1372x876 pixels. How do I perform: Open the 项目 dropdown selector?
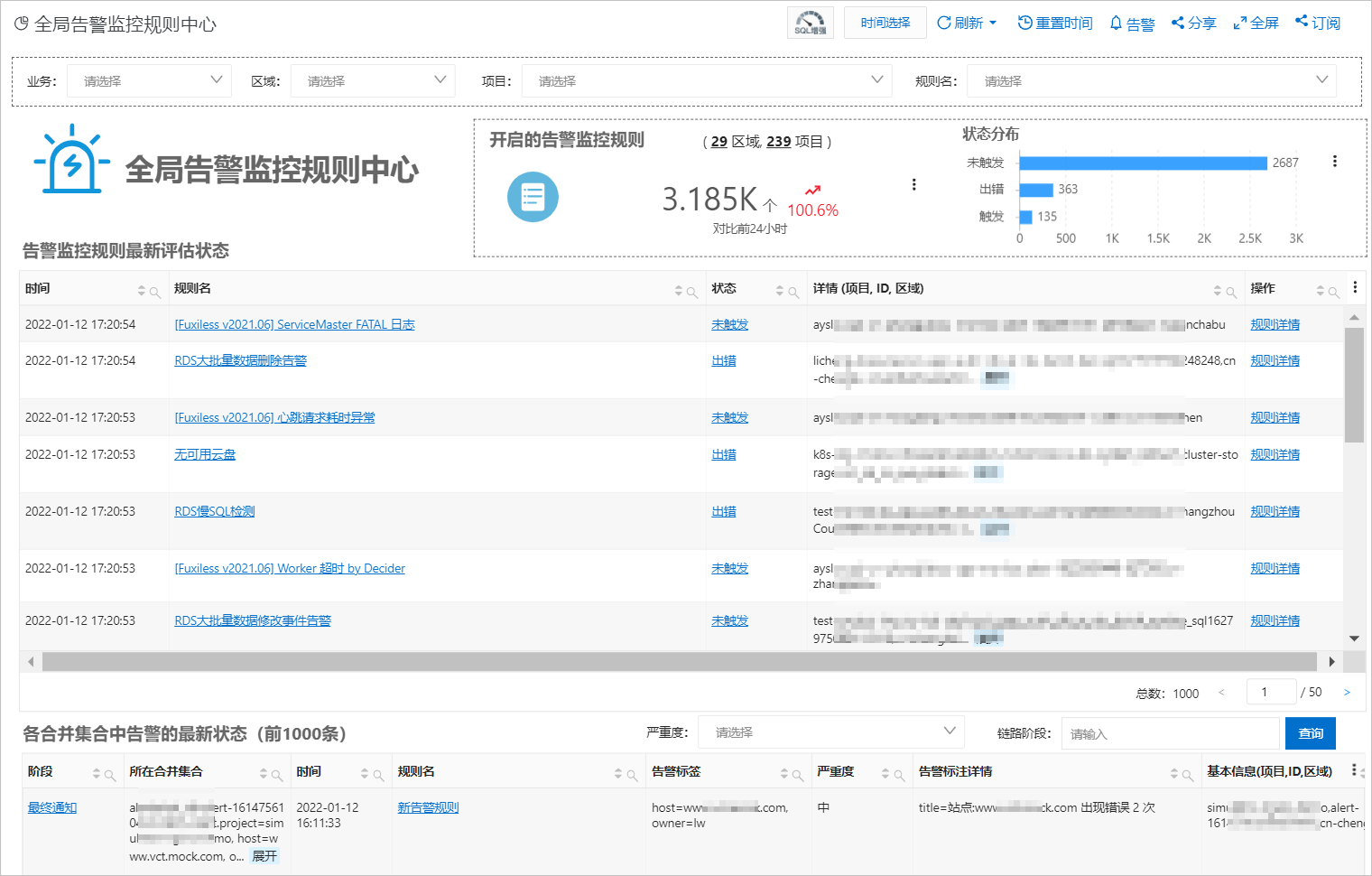707,80
